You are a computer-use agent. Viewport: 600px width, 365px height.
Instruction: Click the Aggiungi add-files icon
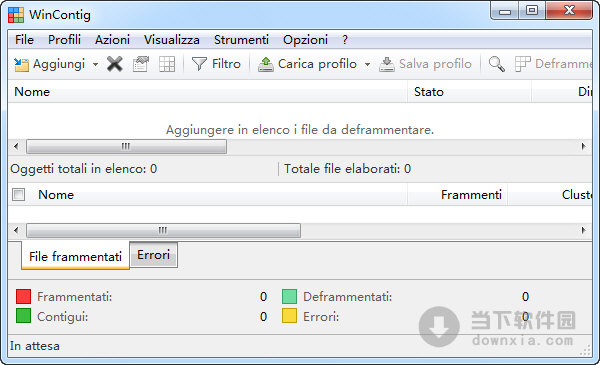point(21,64)
